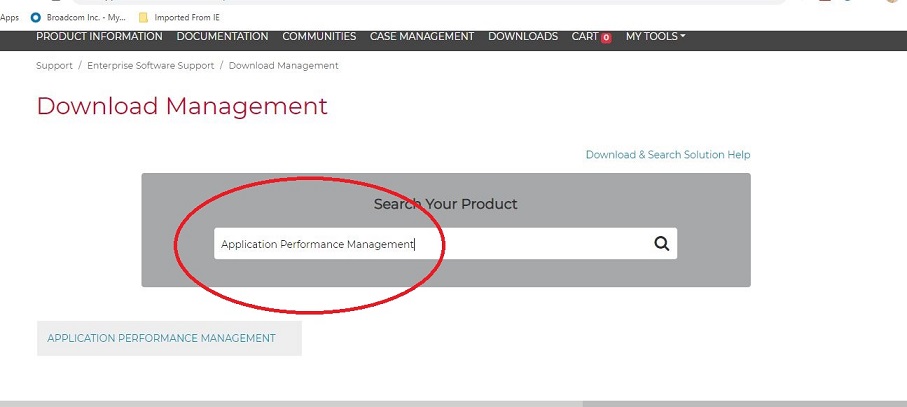Click Enterprise Software Support breadcrumb link
907x407 pixels.
click(x=150, y=66)
